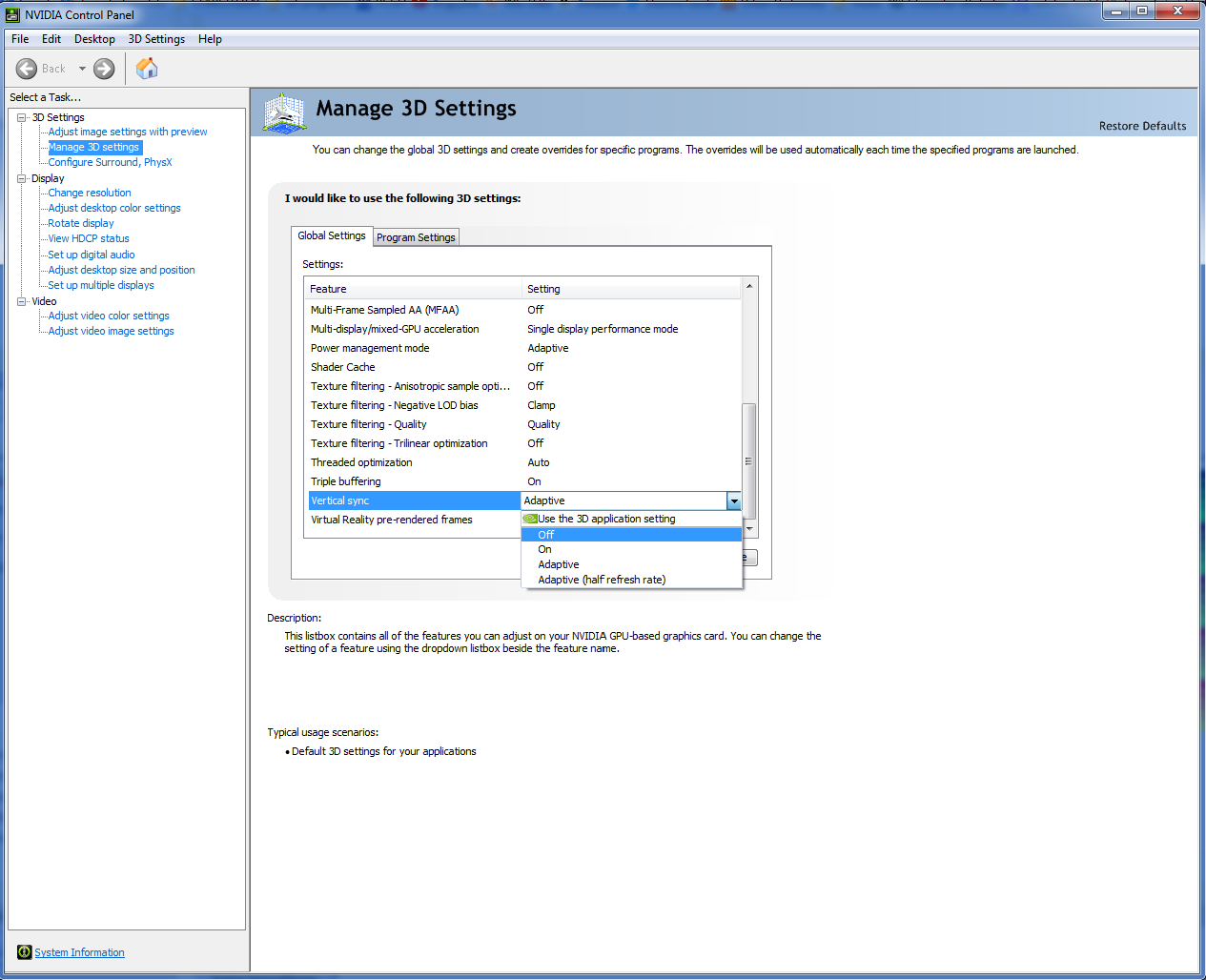Open the File menu
The width and height of the screenshot is (1206, 980).
tap(20, 39)
